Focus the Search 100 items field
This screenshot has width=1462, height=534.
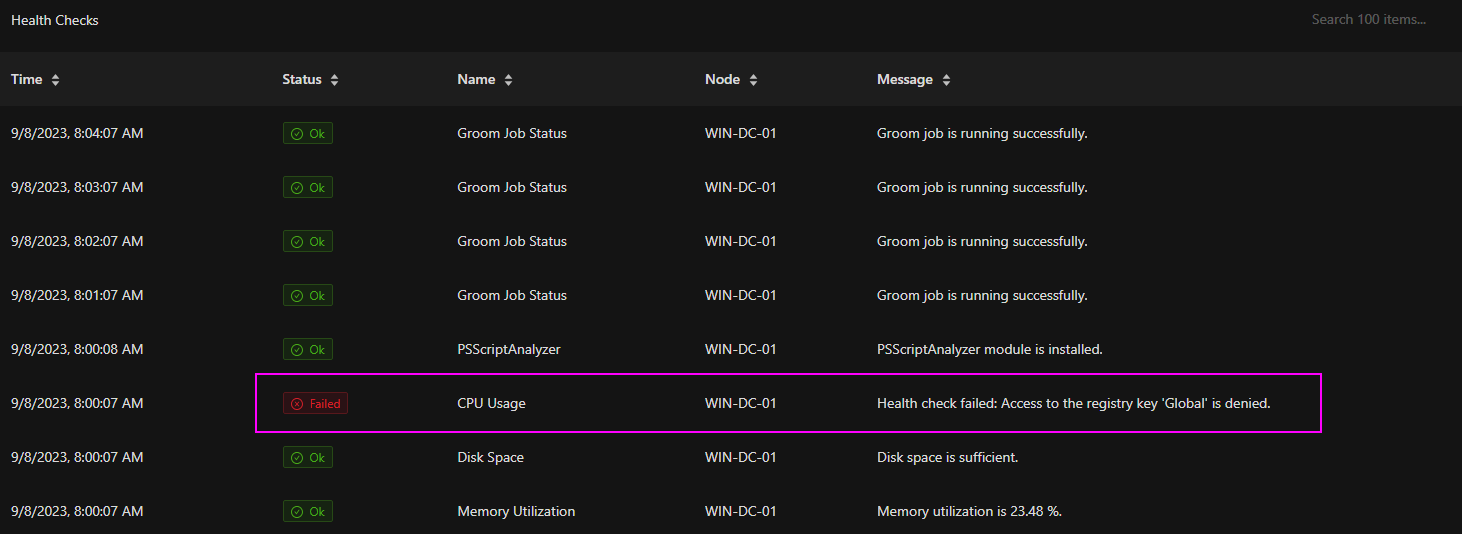(1368, 20)
